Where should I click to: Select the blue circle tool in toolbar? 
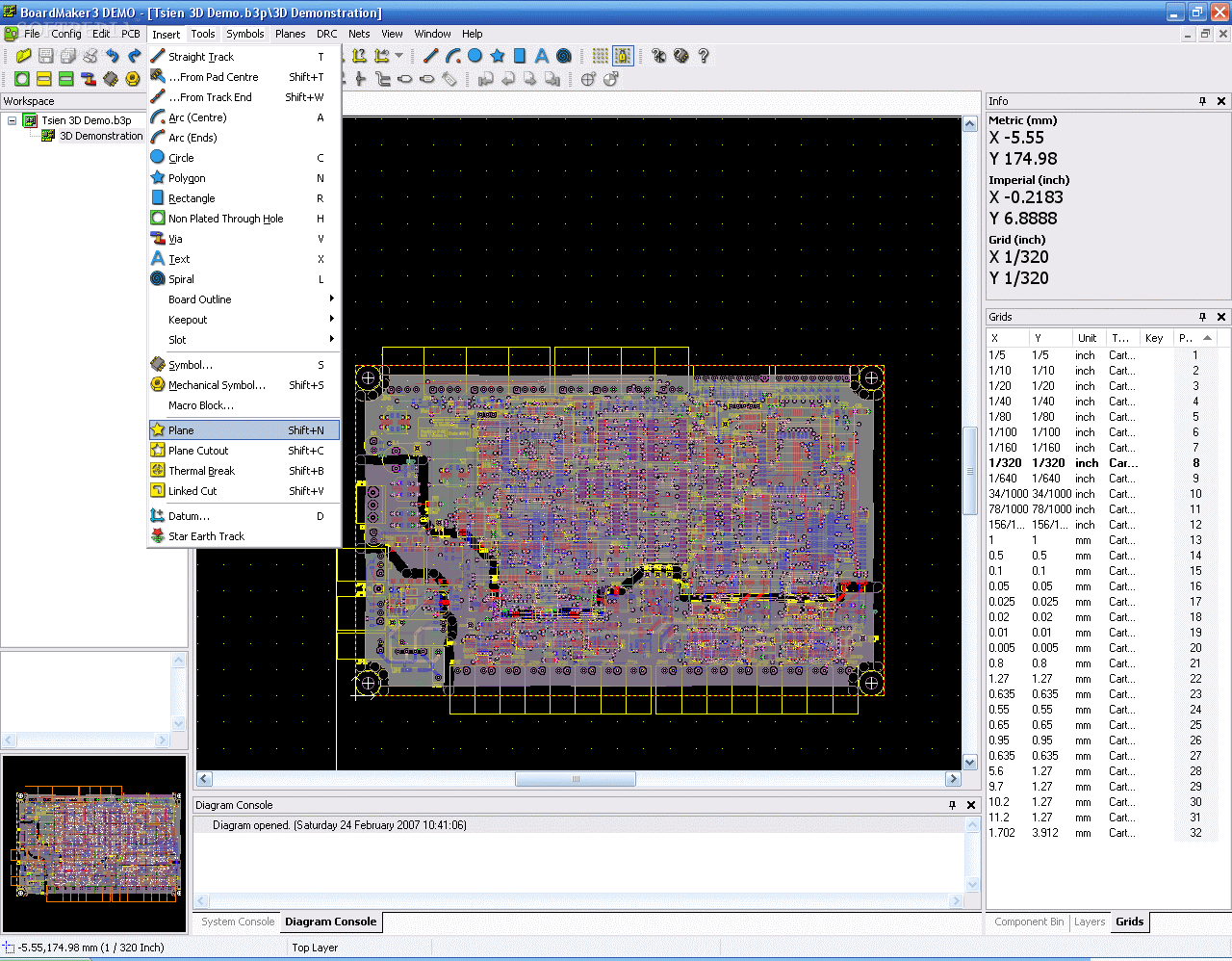click(475, 56)
